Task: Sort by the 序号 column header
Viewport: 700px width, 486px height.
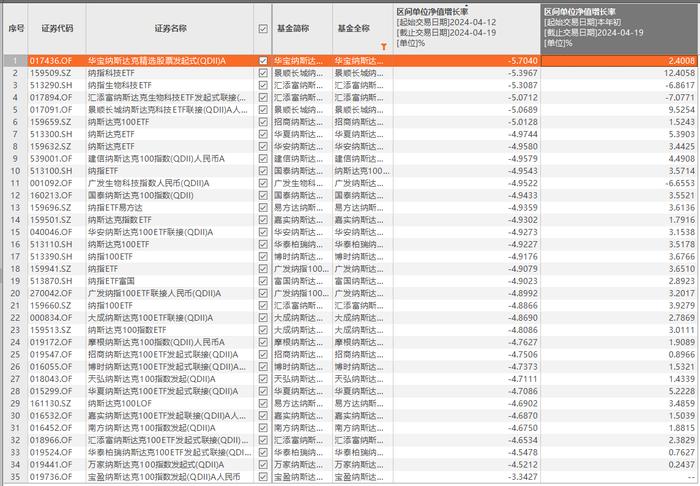Action: click(x=16, y=29)
